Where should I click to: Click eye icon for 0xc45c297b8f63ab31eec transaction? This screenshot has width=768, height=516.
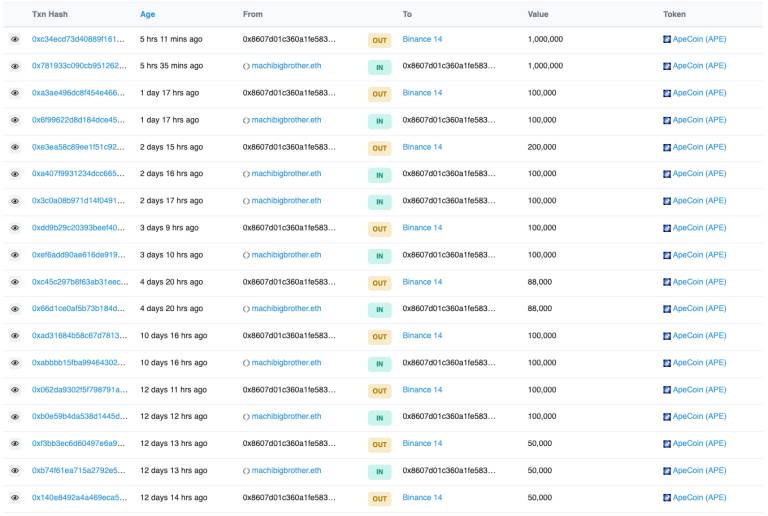click(x=15, y=282)
